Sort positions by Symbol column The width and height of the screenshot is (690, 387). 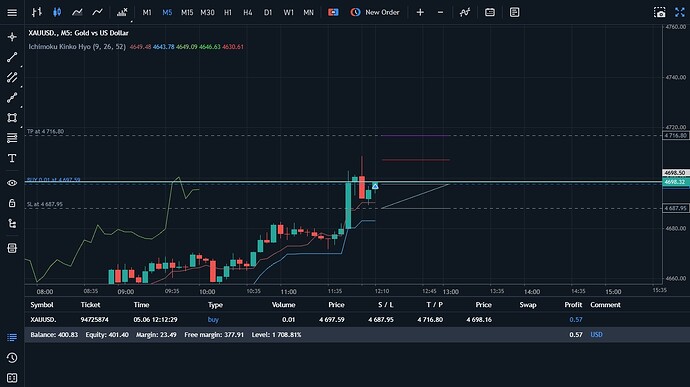click(42, 305)
